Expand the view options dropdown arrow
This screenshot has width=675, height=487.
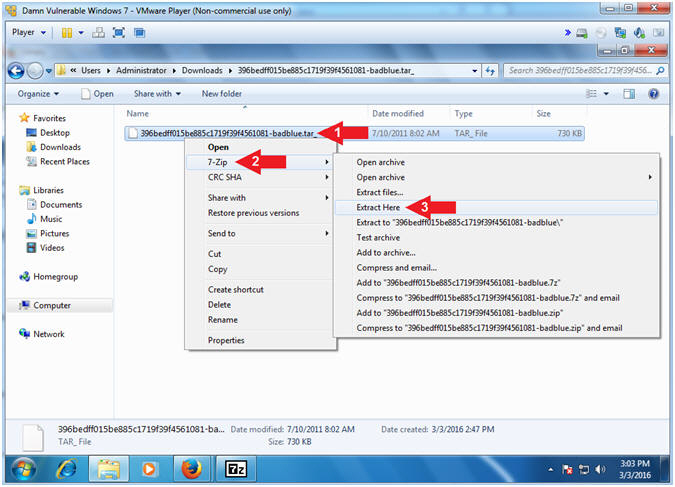click(606, 94)
